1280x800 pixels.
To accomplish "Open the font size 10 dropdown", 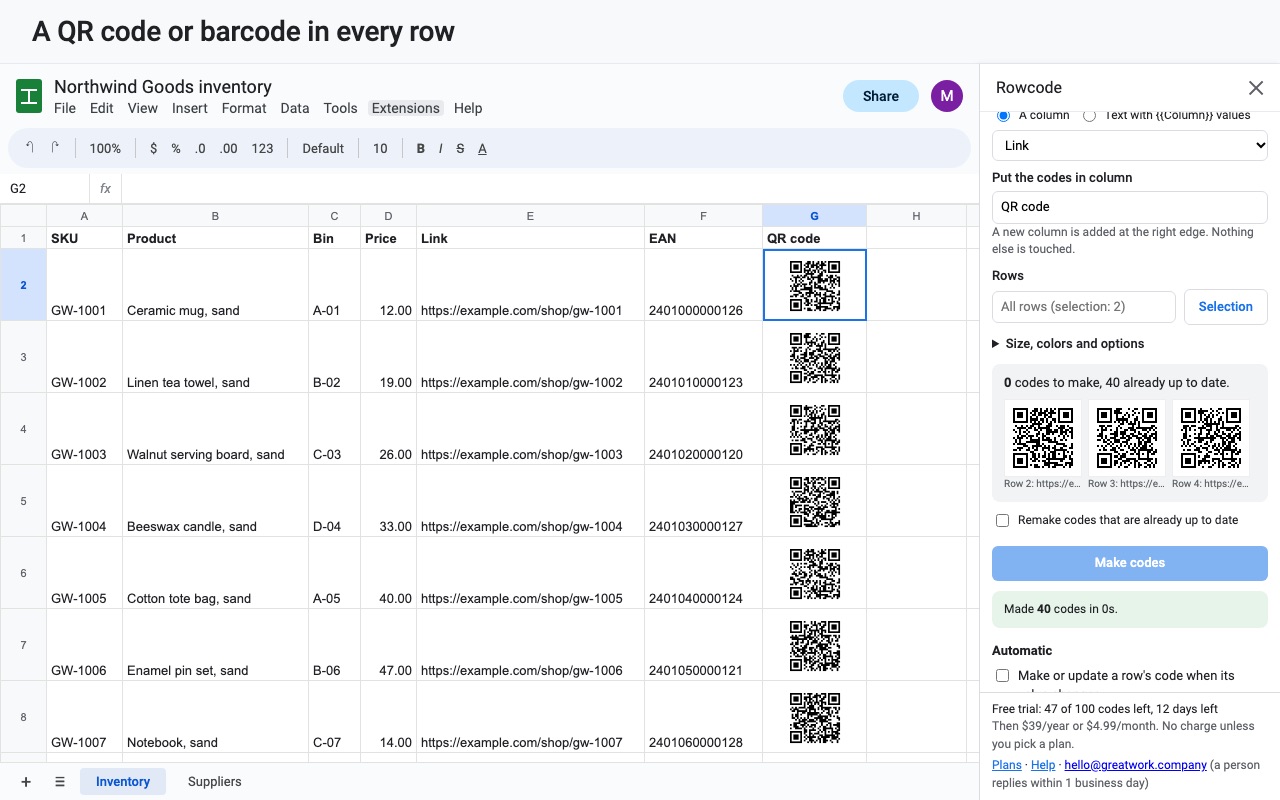I will pos(380,148).
